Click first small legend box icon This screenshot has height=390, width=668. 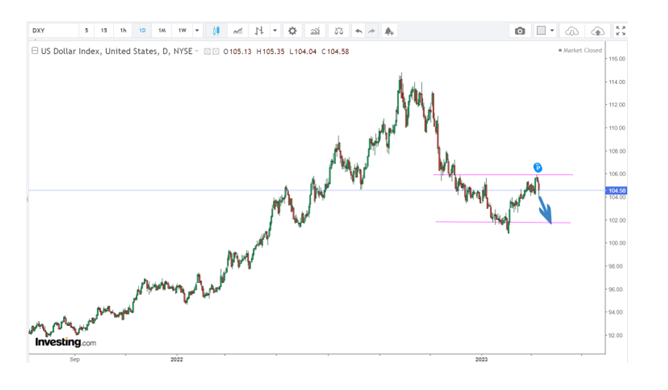[207, 52]
